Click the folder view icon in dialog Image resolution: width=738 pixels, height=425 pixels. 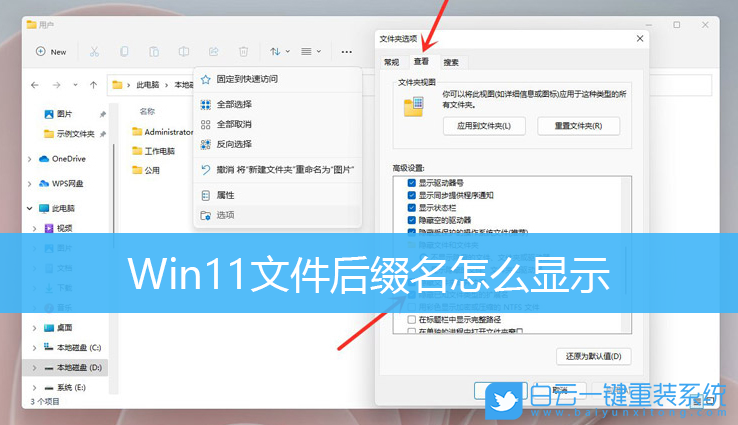[x=414, y=106]
